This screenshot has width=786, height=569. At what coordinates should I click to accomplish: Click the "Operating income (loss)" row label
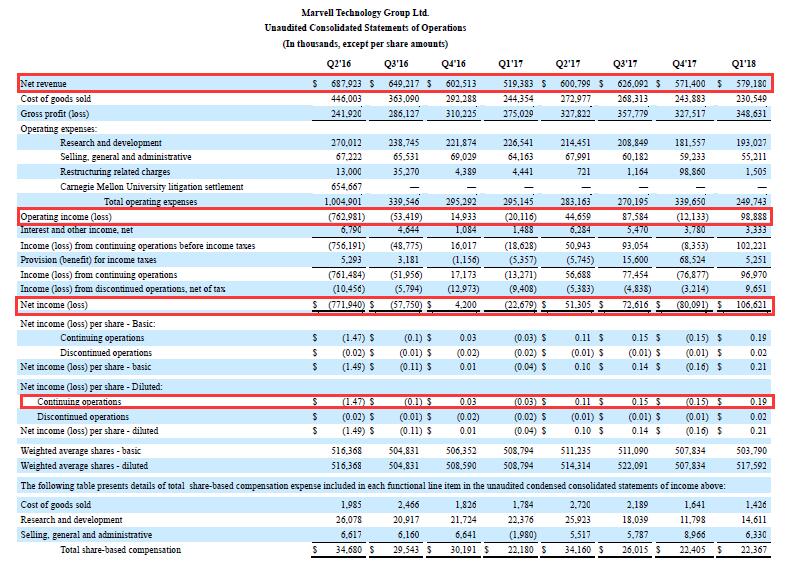(66, 217)
